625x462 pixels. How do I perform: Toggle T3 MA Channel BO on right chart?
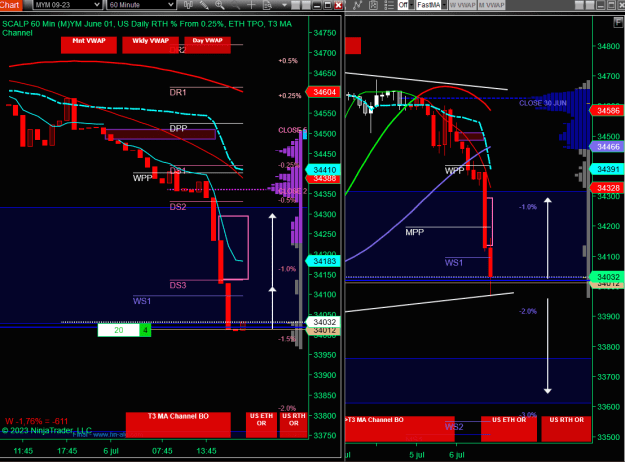(x=399, y=429)
